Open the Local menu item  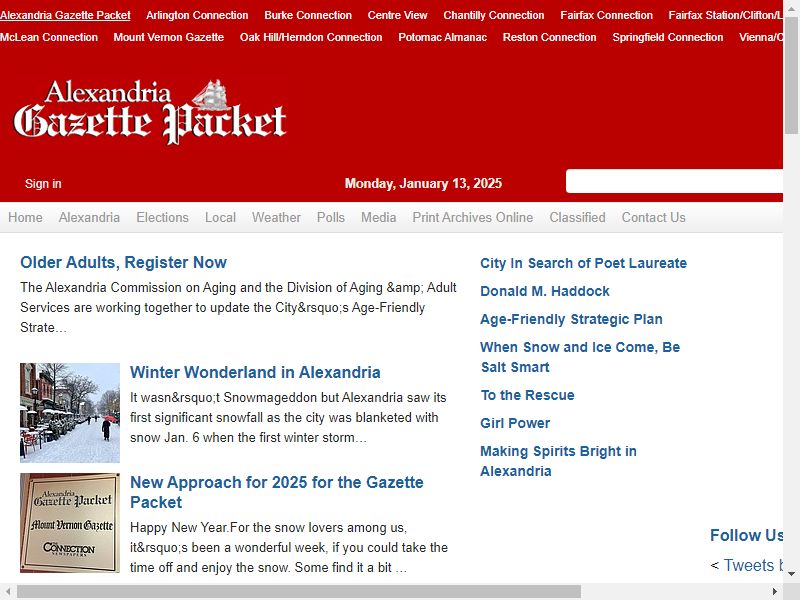(x=220, y=217)
